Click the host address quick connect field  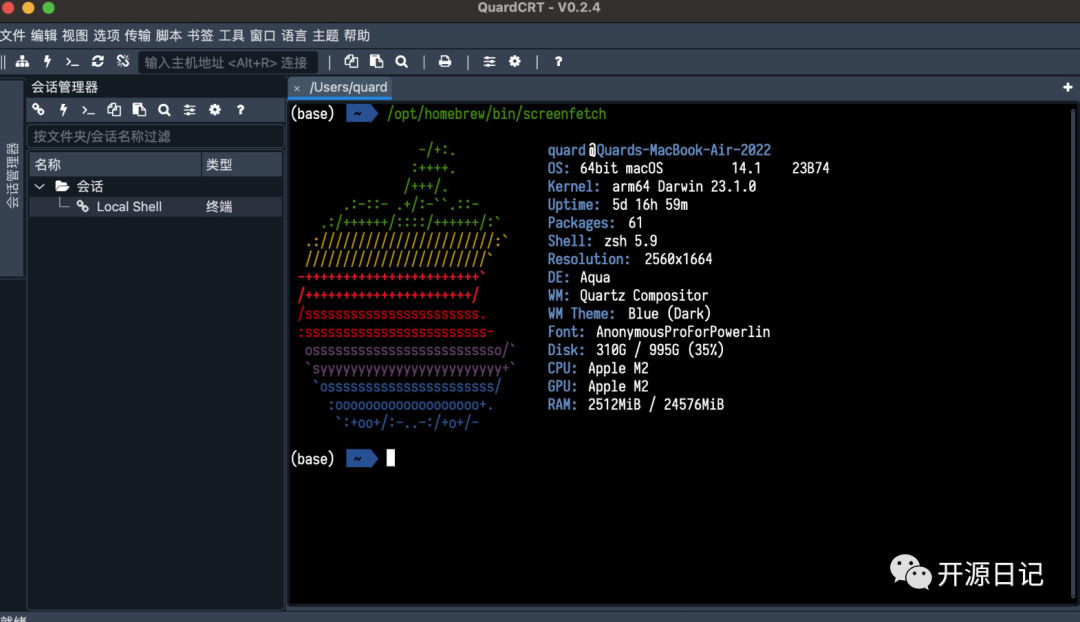coord(228,62)
